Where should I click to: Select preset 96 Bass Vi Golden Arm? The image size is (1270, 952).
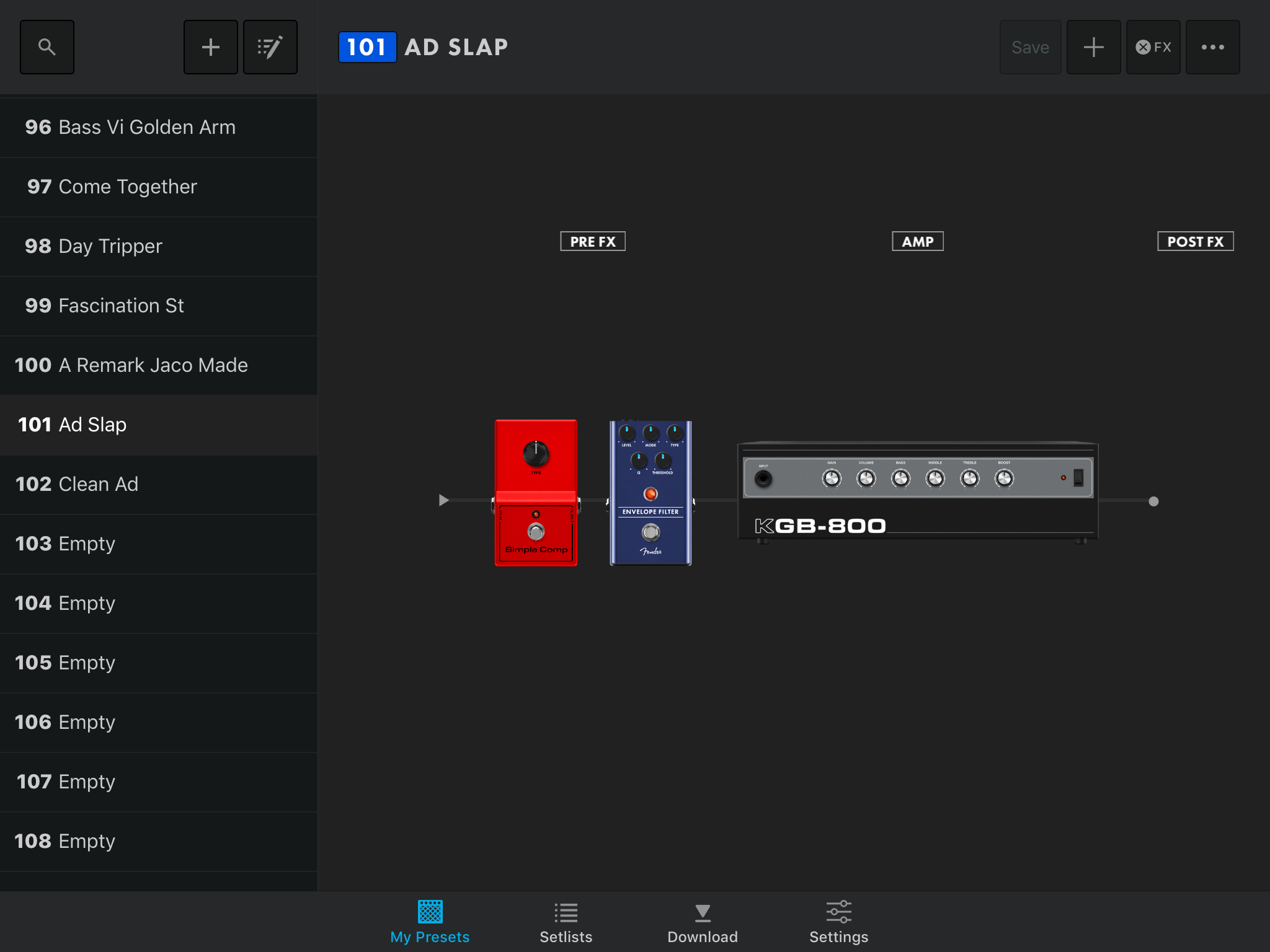[159, 127]
